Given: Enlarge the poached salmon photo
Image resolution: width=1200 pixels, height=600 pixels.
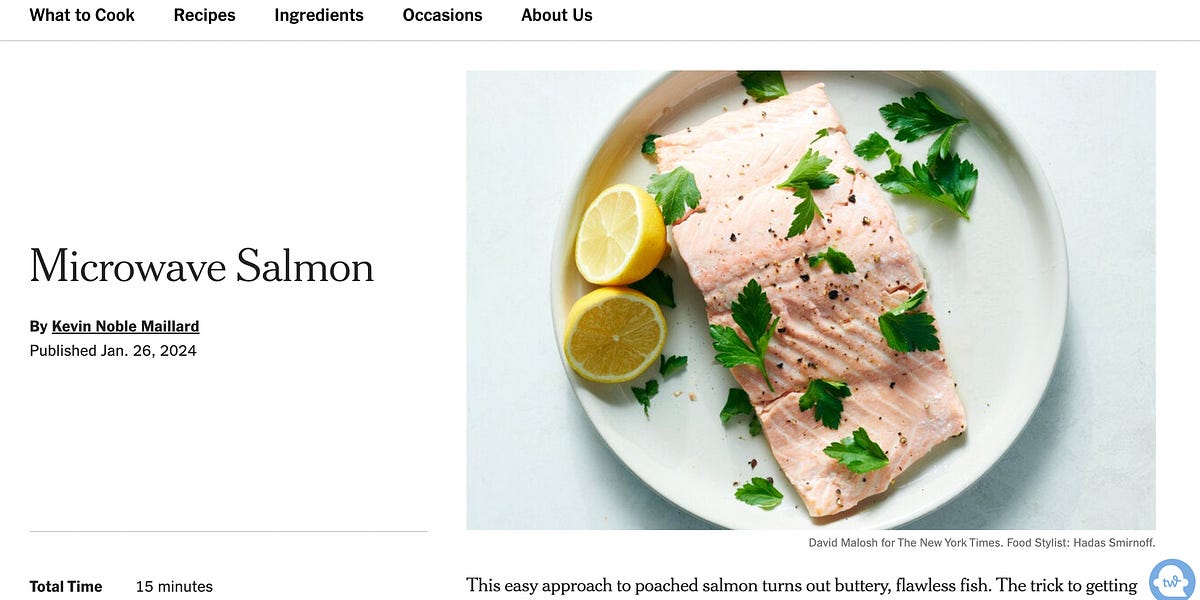Looking at the screenshot, I should [810, 299].
